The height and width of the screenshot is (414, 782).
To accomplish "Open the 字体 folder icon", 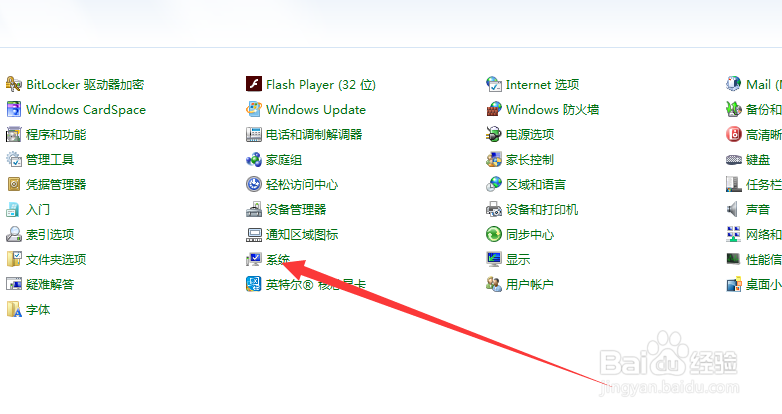I will pyautogui.click(x=13, y=309).
